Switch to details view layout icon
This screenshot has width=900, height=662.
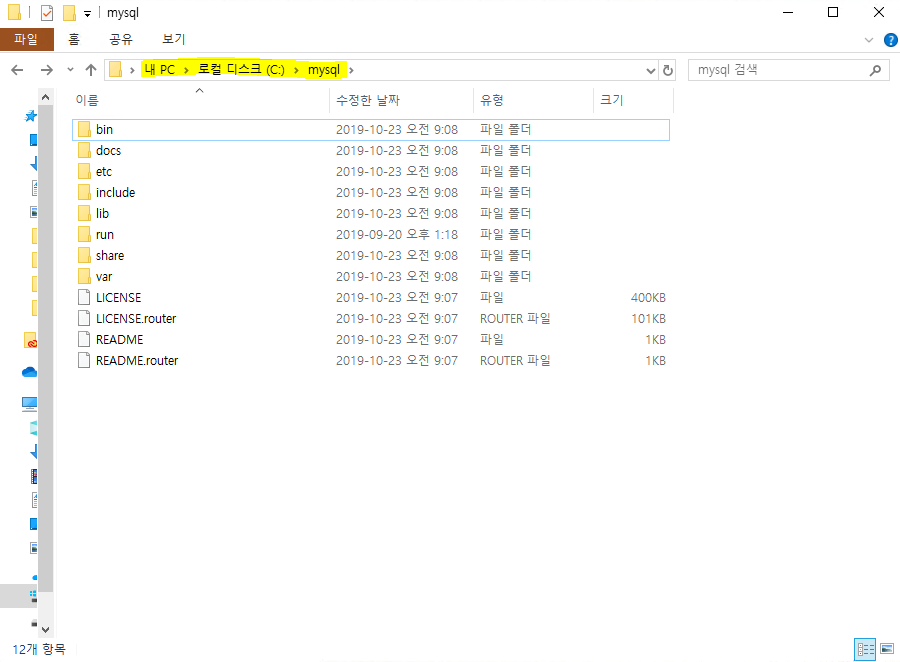pos(865,649)
